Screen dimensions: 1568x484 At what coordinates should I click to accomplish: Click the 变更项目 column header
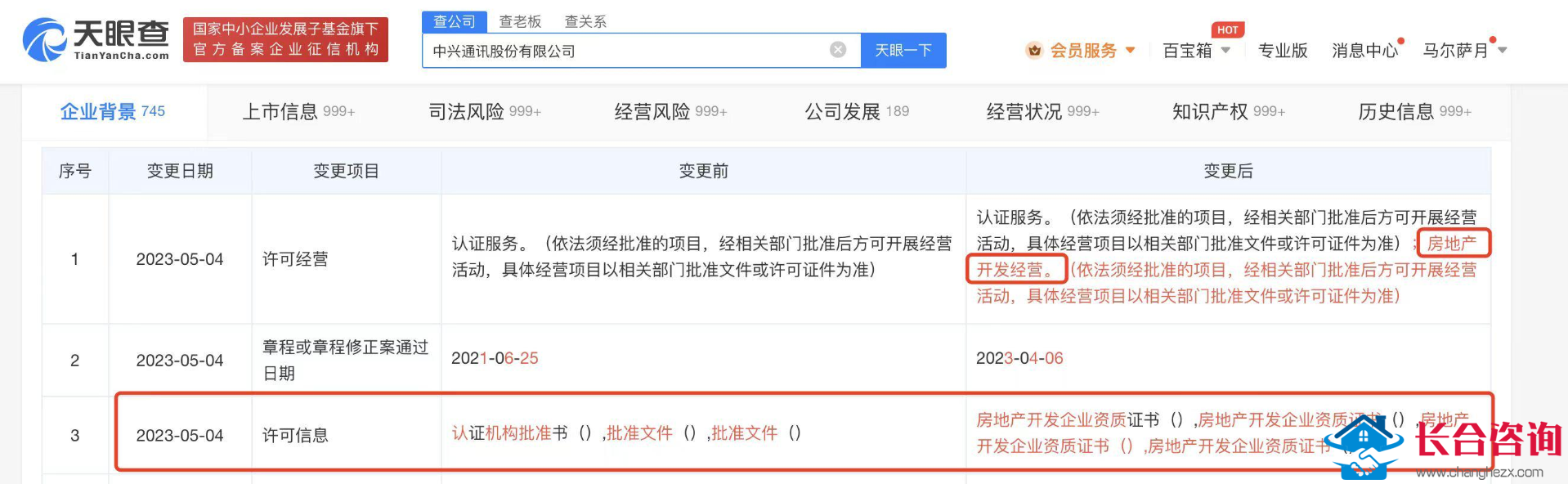[x=347, y=171]
